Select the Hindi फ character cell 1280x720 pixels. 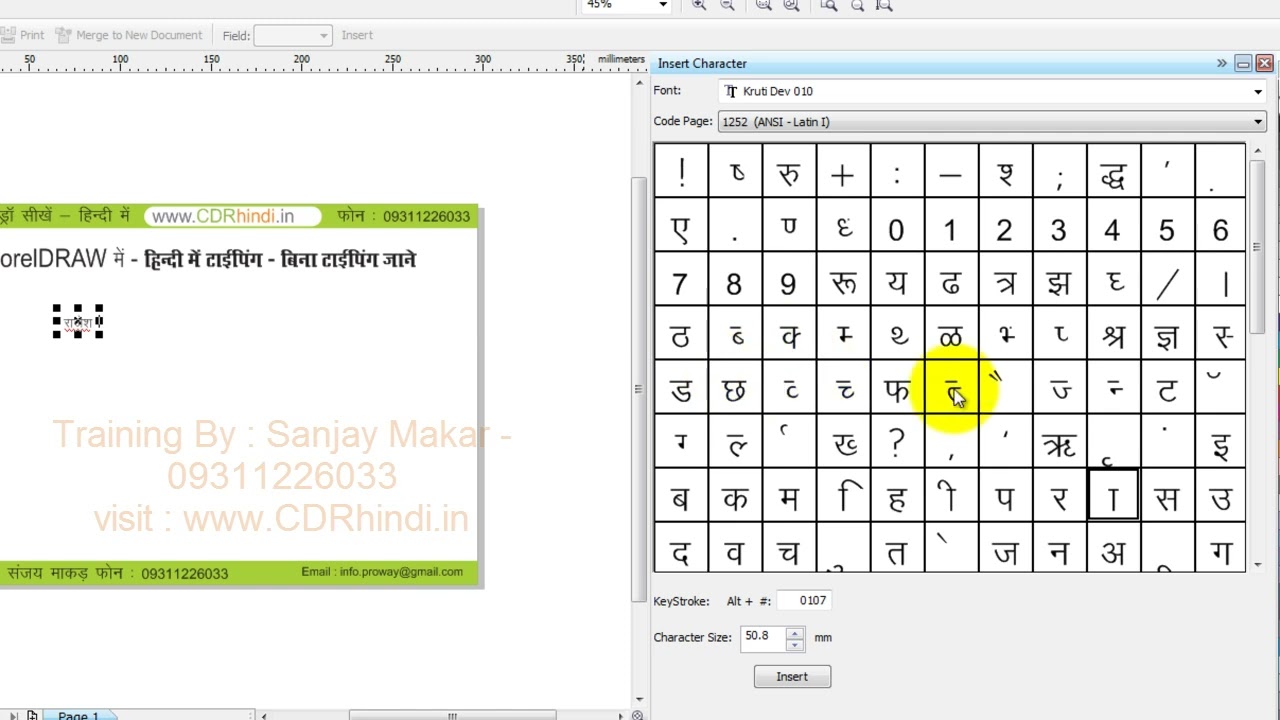coord(897,388)
